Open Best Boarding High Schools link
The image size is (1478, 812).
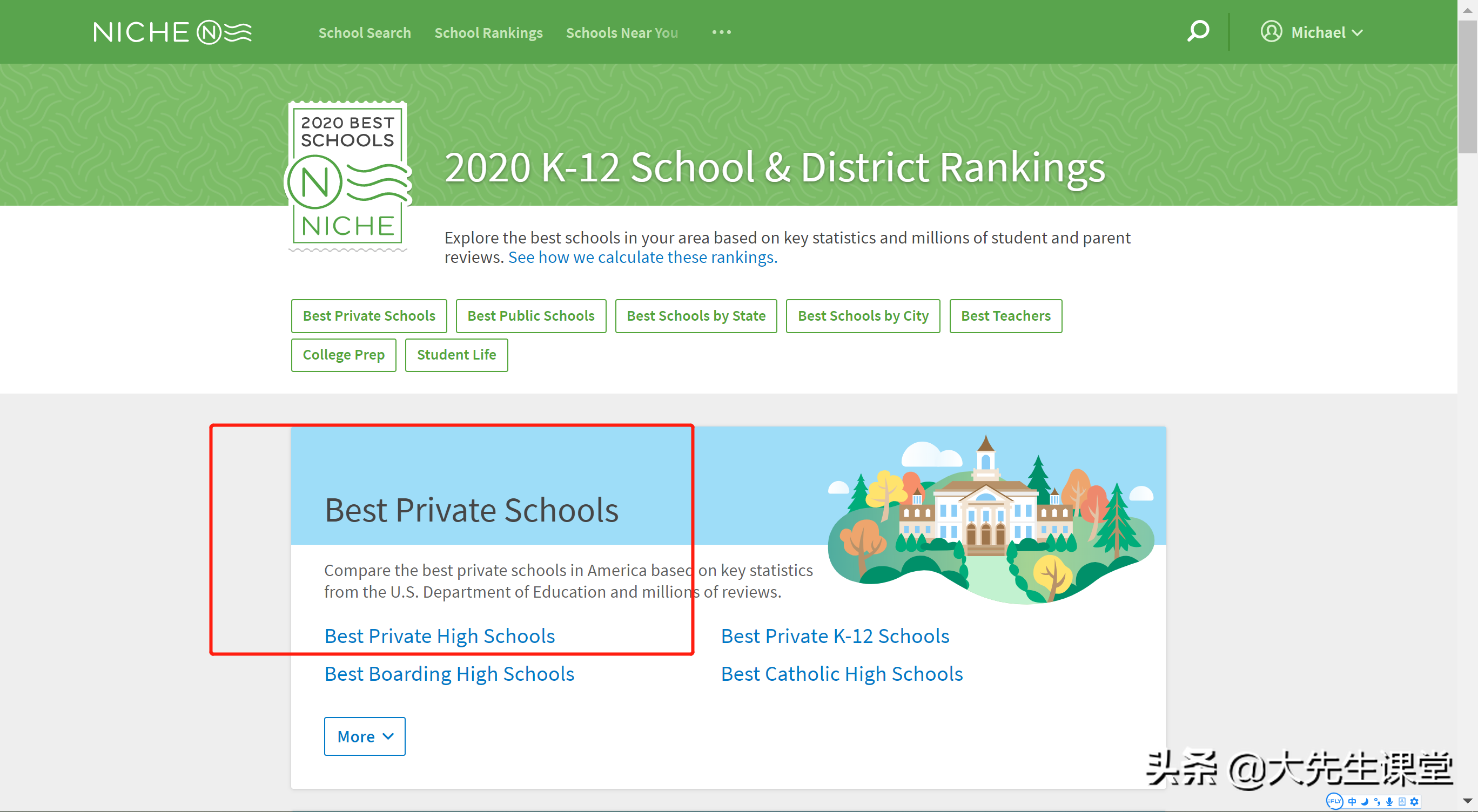pos(449,674)
